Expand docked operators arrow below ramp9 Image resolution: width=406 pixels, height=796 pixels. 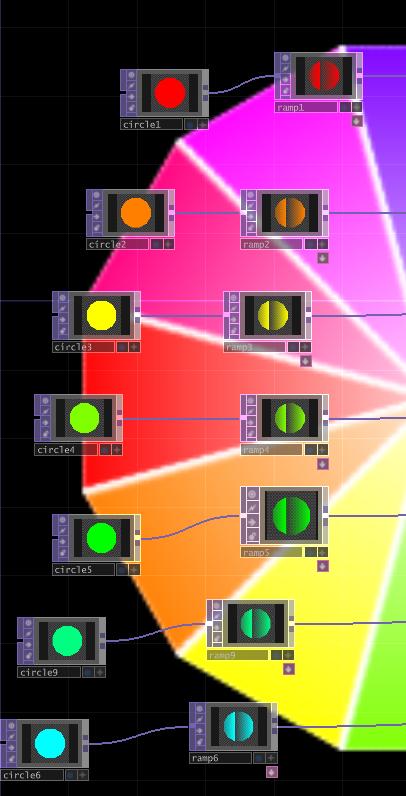click(x=288, y=669)
